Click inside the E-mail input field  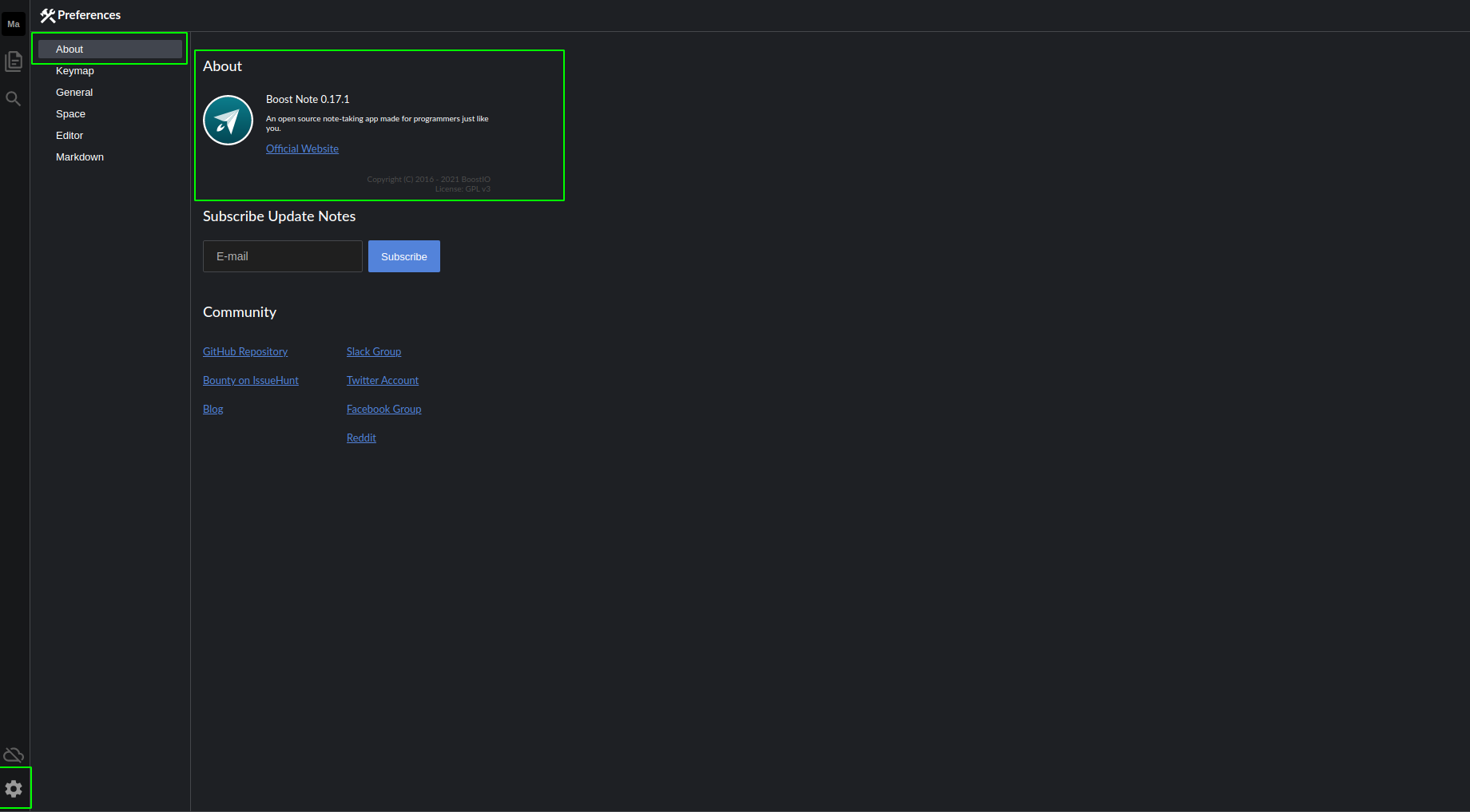point(282,256)
